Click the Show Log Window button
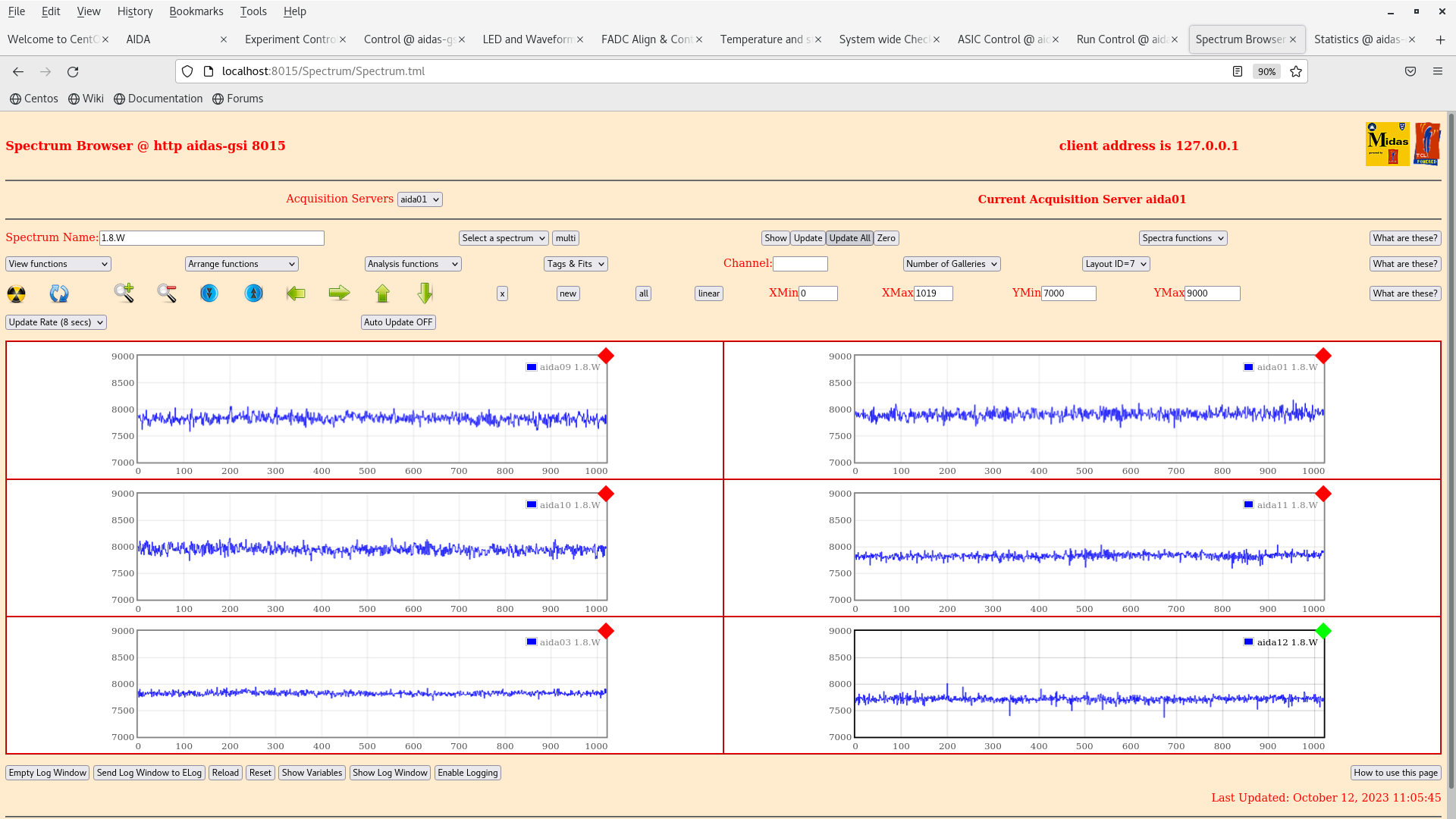 (x=390, y=773)
